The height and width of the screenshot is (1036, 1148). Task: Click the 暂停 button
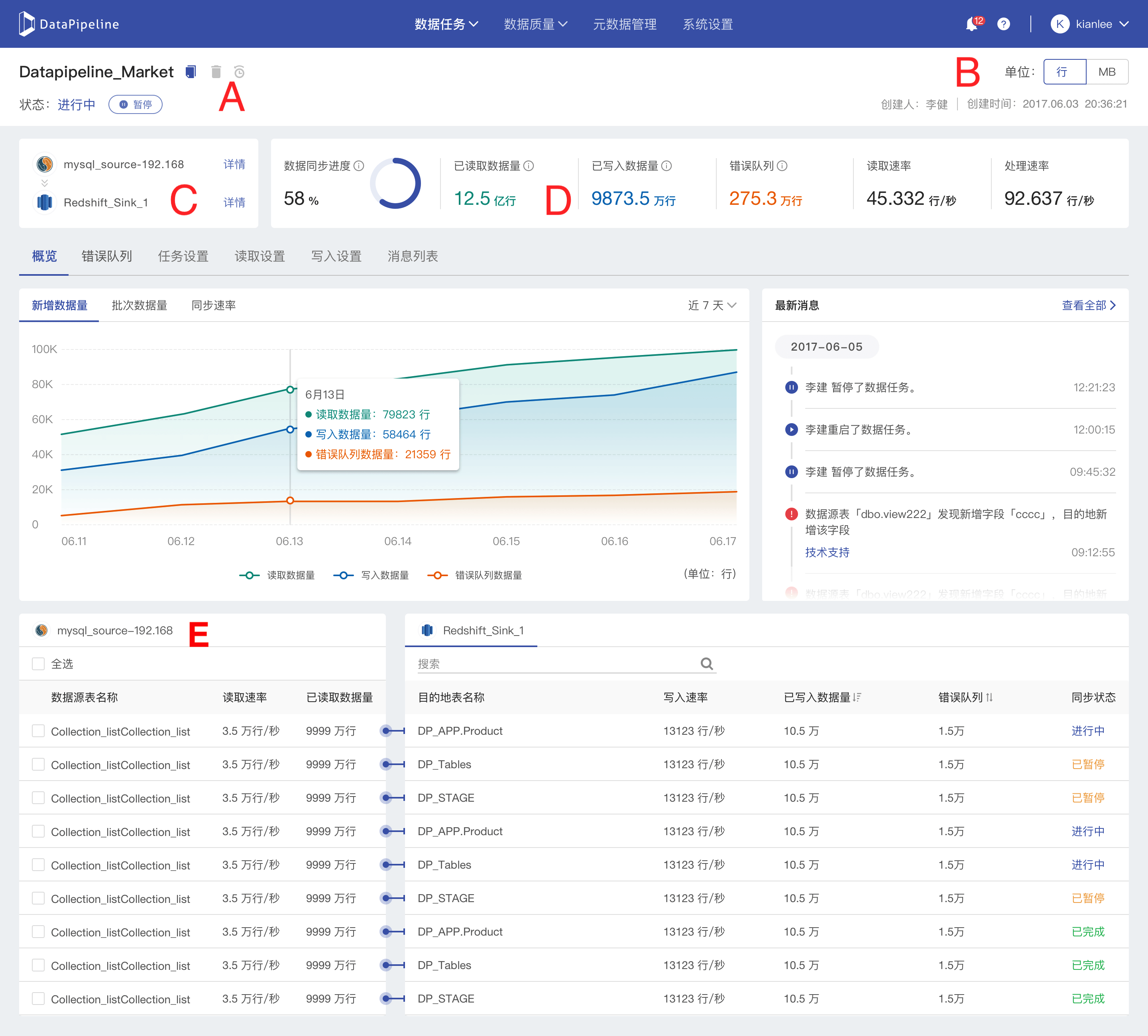pyautogui.click(x=136, y=104)
